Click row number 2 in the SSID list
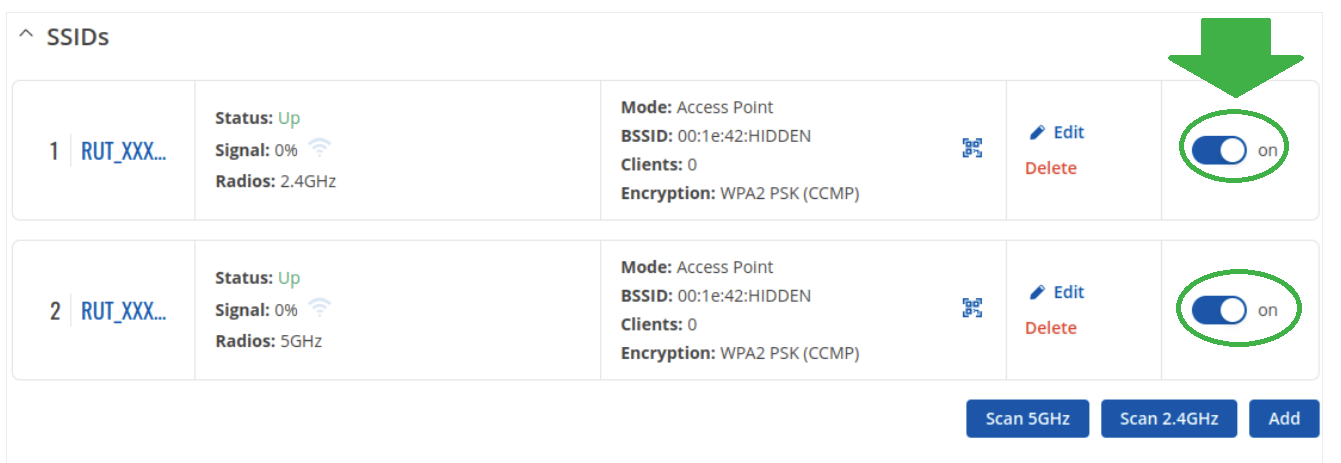The image size is (1341, 463). pyautogui.click(x=55, y=311)
